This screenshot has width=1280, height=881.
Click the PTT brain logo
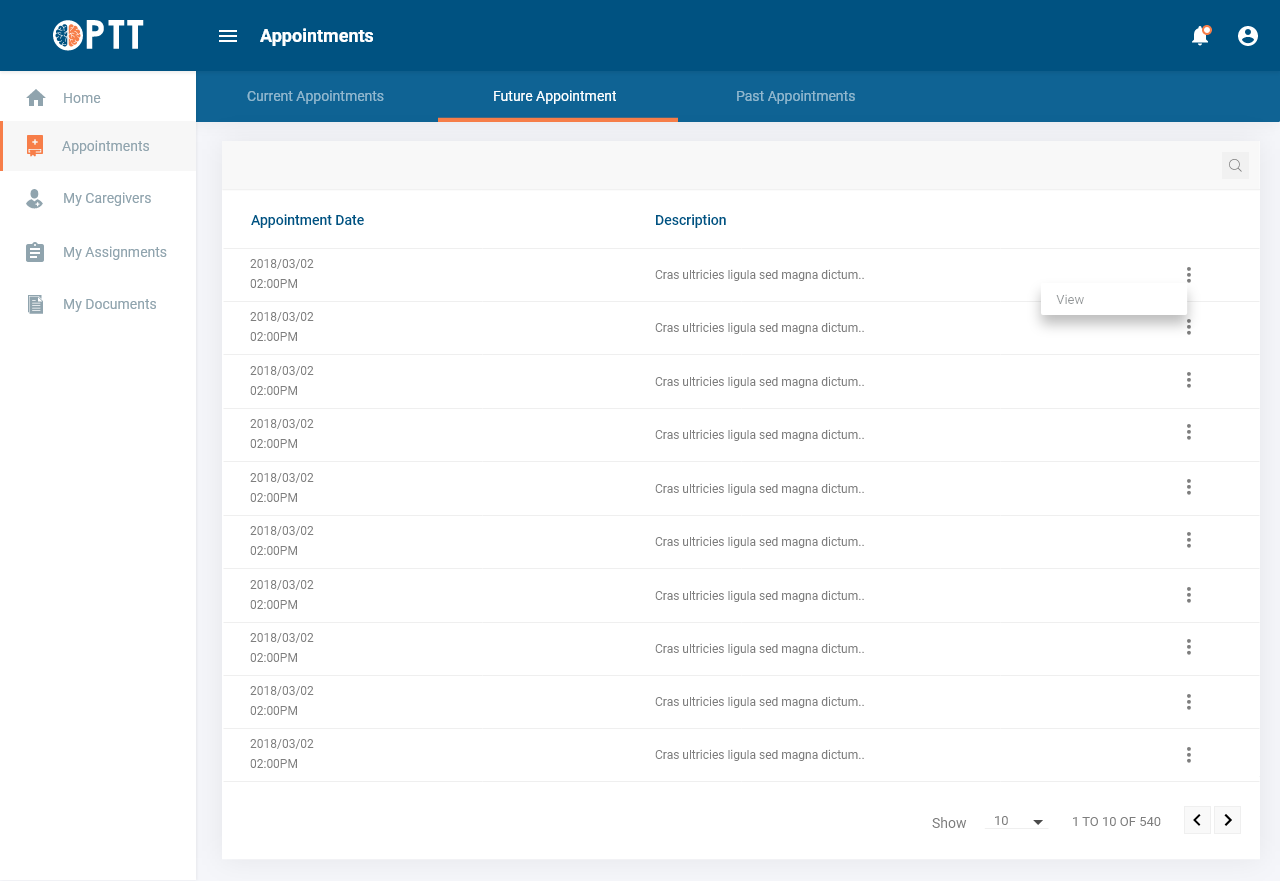point(68,35)
